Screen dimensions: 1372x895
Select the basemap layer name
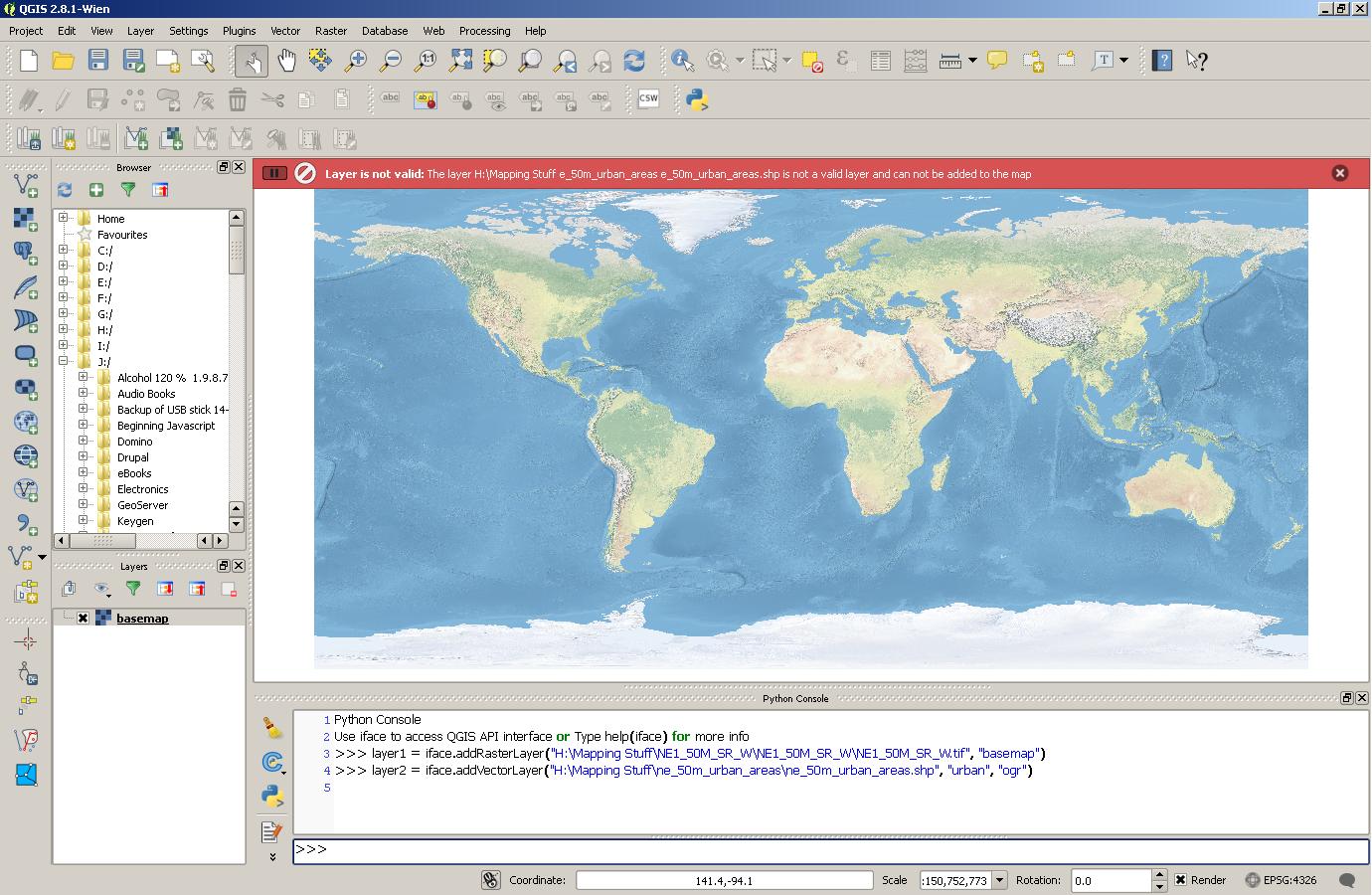(142, 619)
